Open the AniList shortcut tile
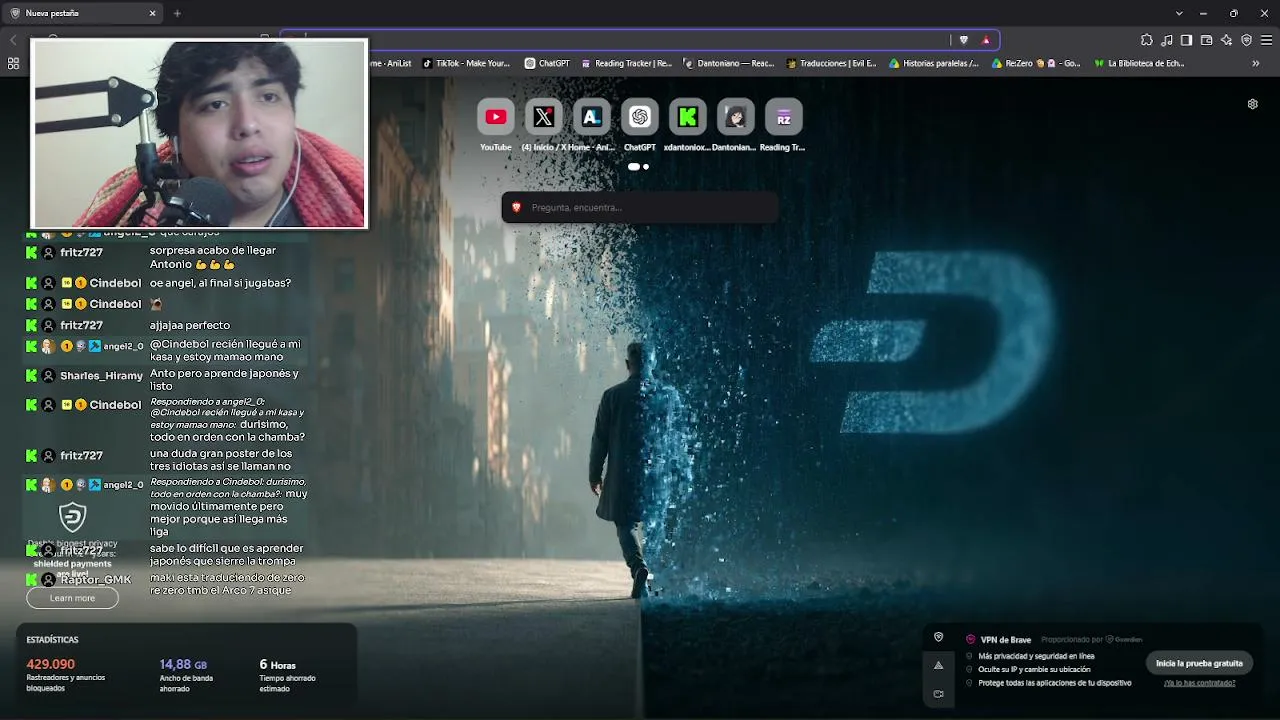 pos(591,117)
